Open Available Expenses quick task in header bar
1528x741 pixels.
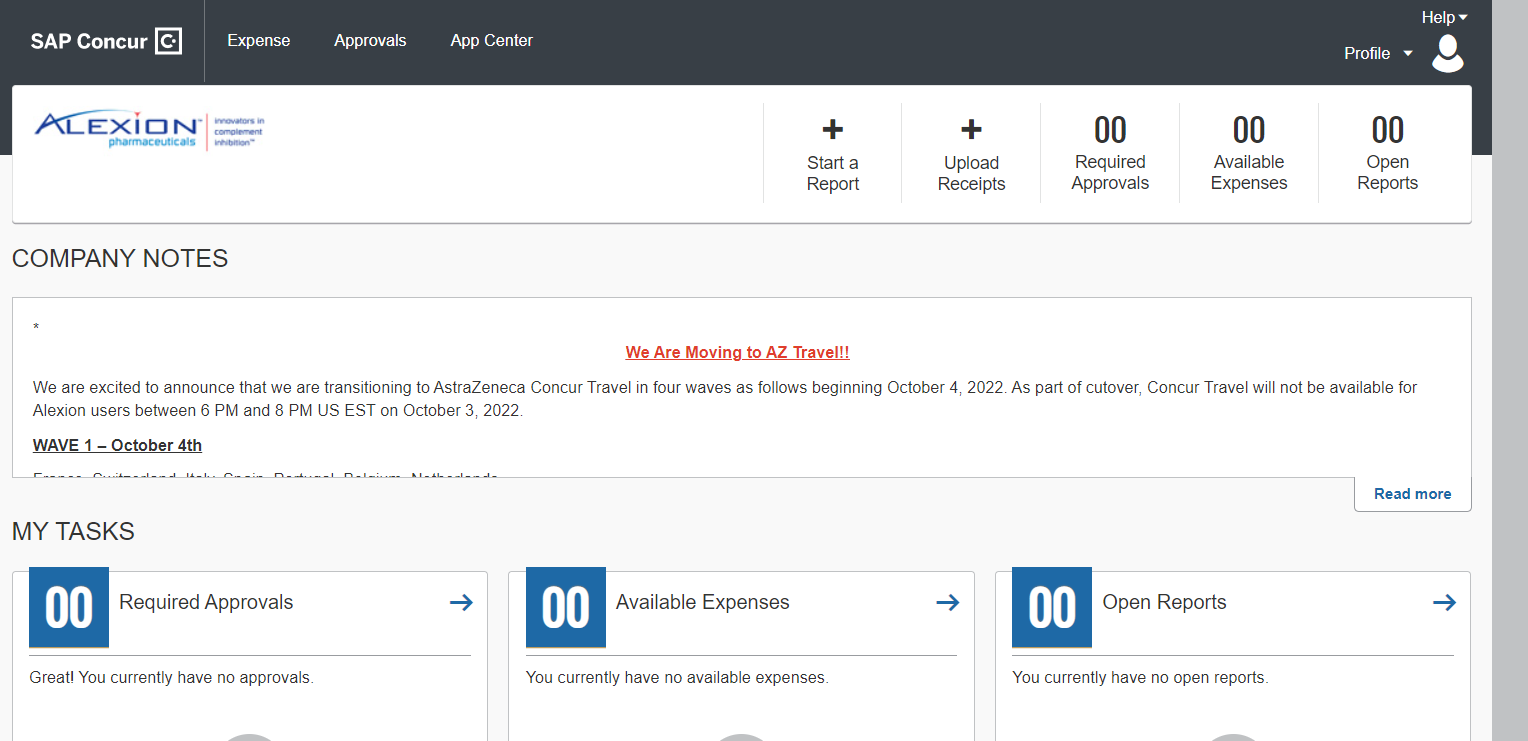coord(1249,153)
